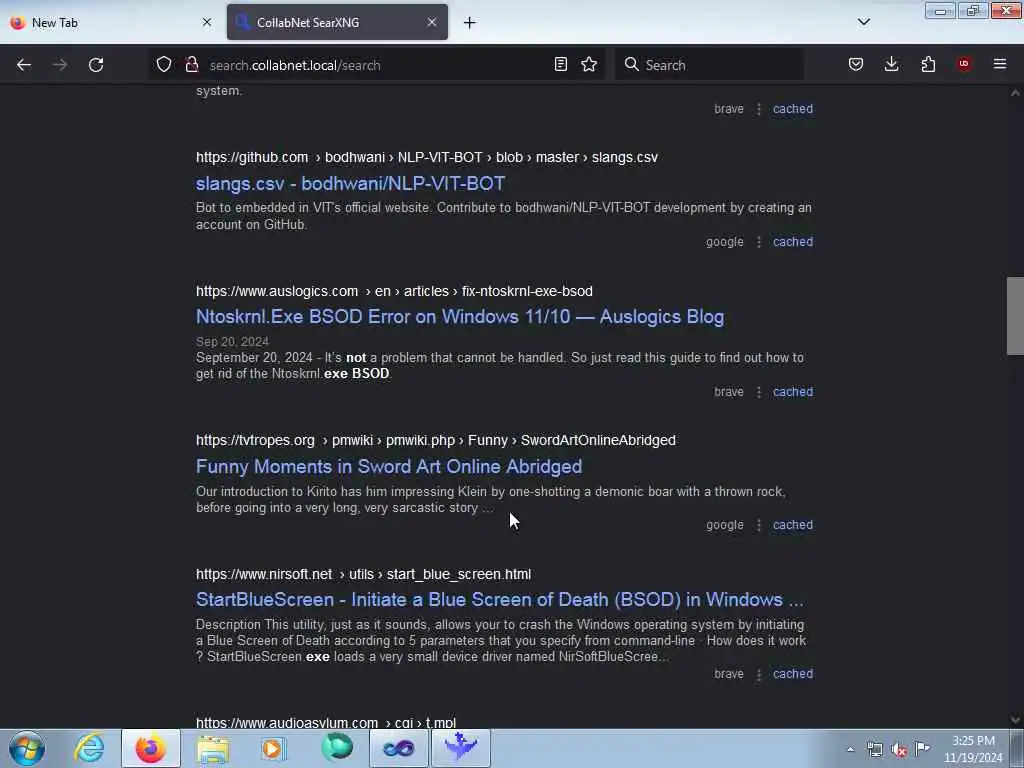Viewport: 1024px width, 768px height.
Task: Close the New Tab tab
Action: (x=207, y=22)
